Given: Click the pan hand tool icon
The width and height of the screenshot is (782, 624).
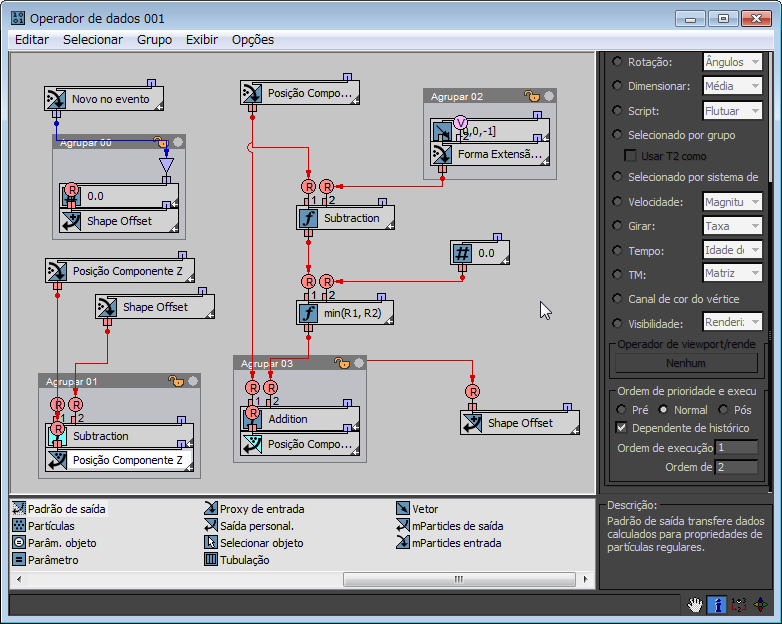Looking at the screenshot, I should [695, 605].
